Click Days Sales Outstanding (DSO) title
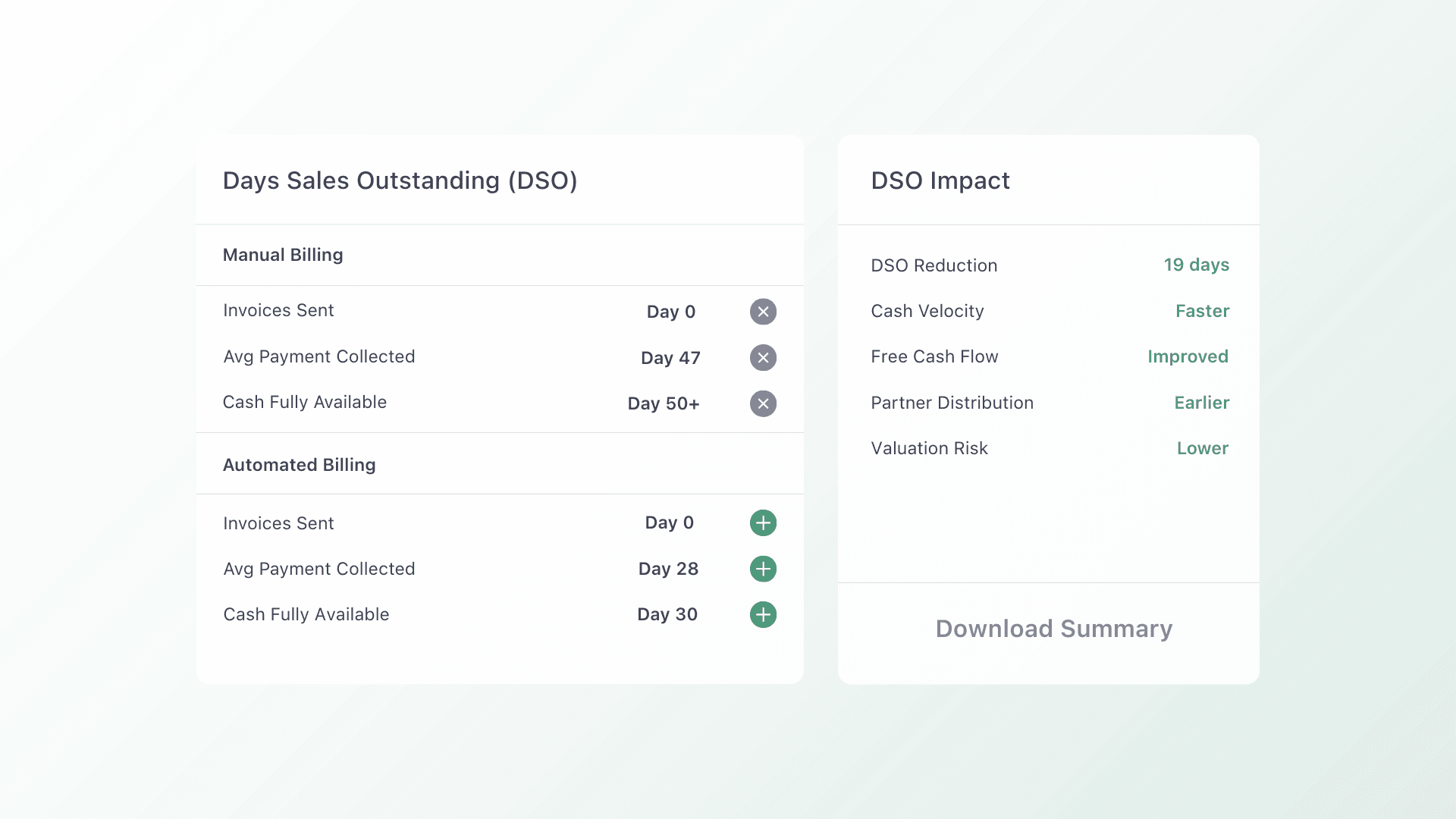Image resolution: width=1456 pixels, height=819 pixels. click(400, 180)
